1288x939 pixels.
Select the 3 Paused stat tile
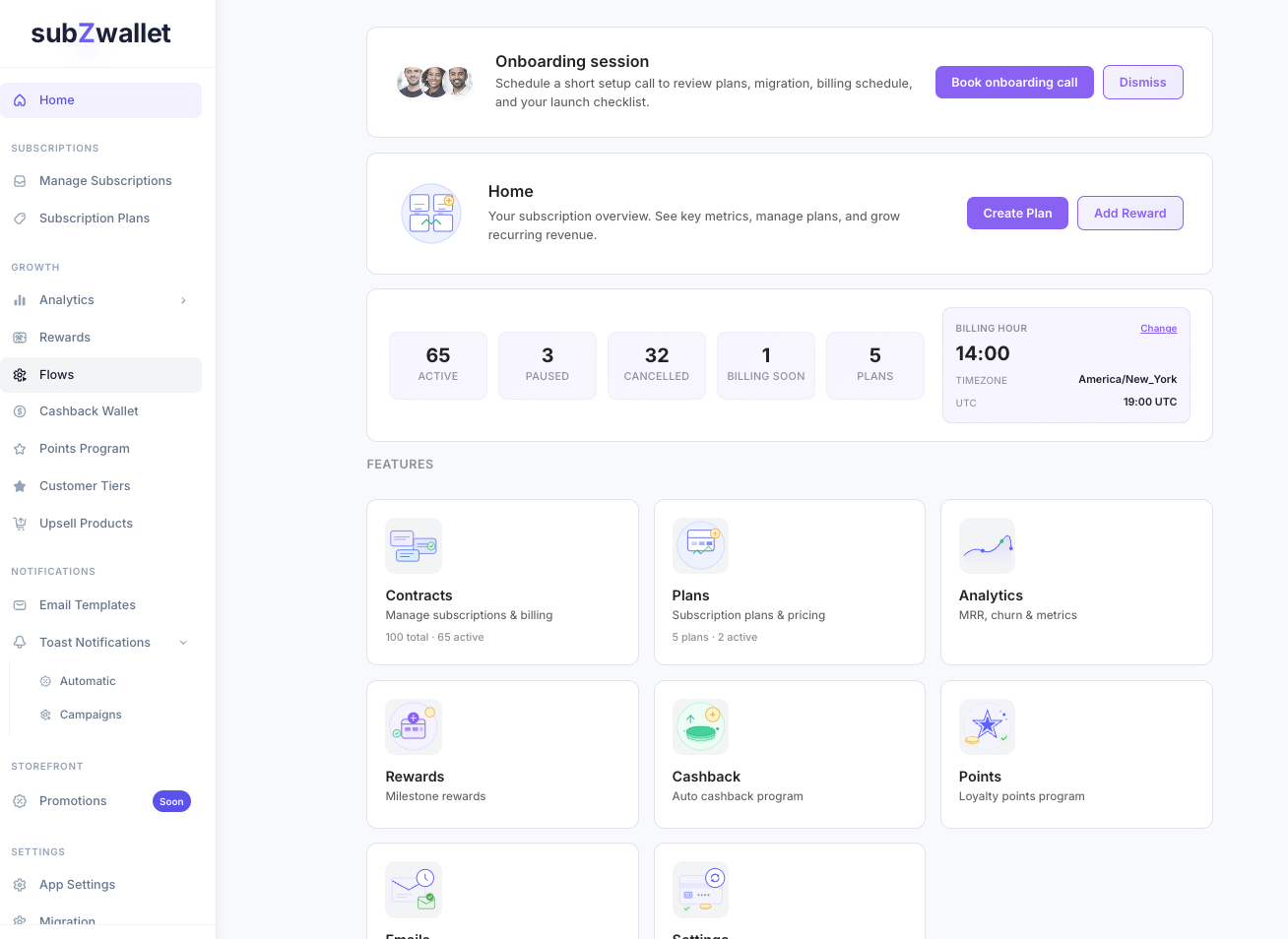pyautogui.click(x=547, y=365)
